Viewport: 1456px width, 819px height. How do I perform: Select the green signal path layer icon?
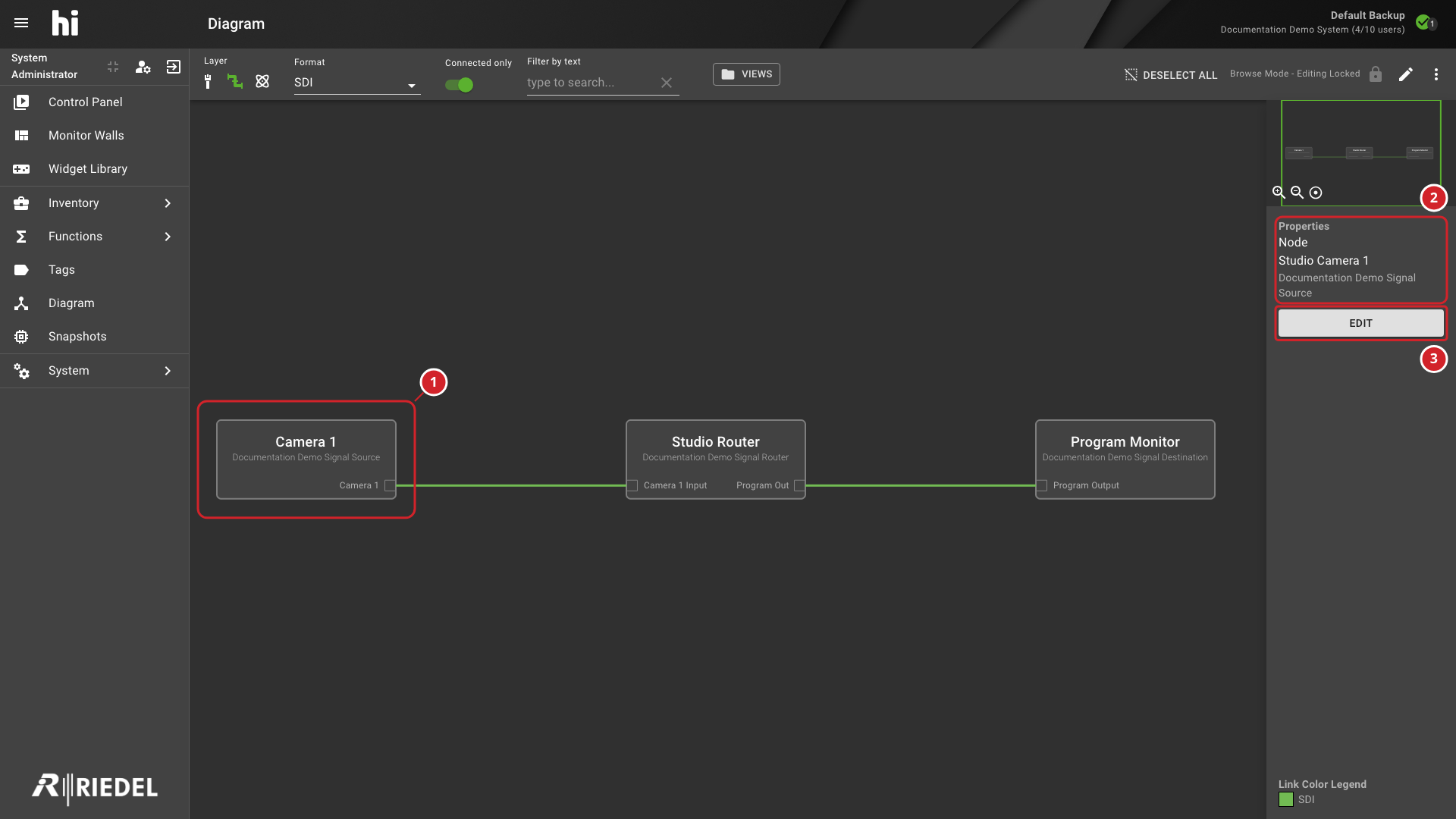pos(235,81)
